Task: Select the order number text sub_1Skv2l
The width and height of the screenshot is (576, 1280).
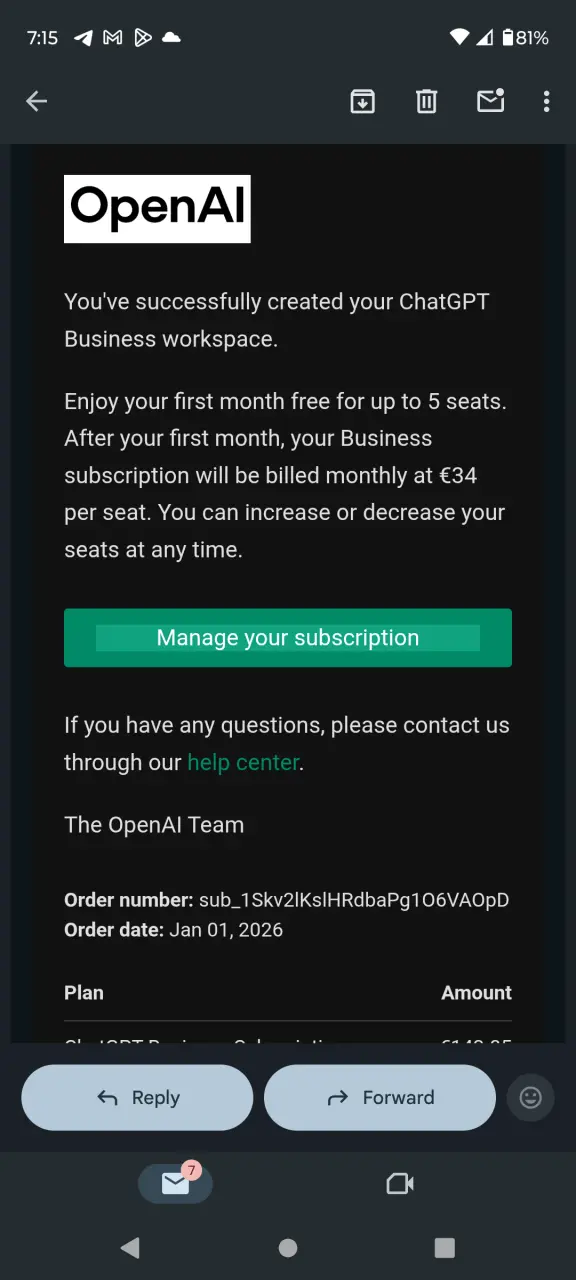Action: [354, 900]
